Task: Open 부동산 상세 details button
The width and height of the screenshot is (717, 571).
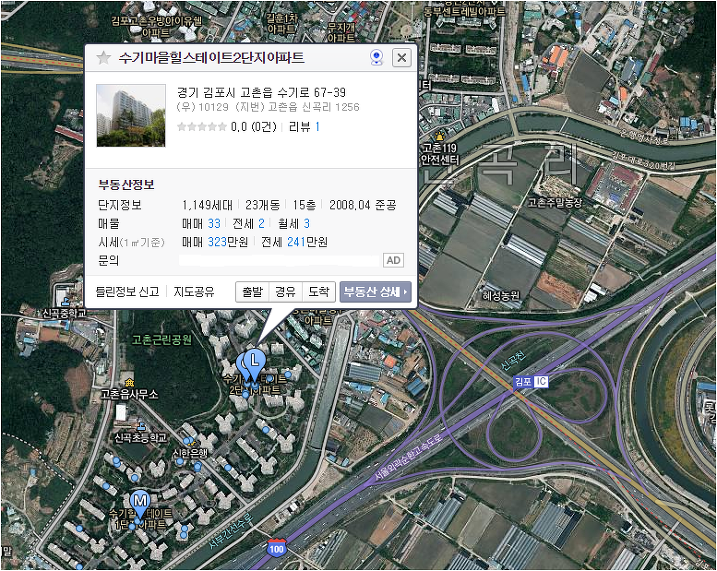Action: (x=375, y=292)
